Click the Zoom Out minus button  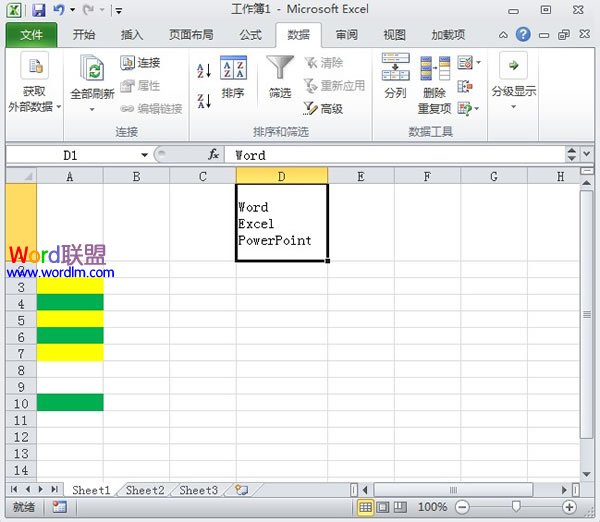pos(462,507)
